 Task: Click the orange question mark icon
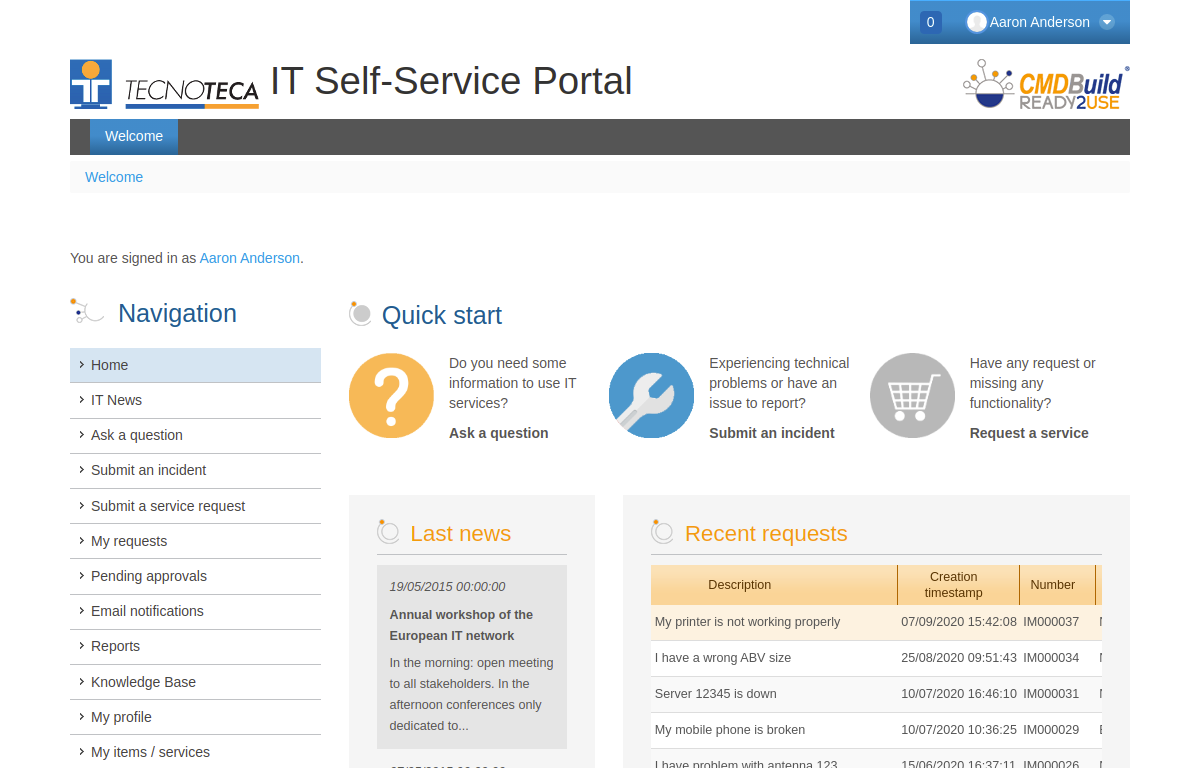tap(391, 396)
